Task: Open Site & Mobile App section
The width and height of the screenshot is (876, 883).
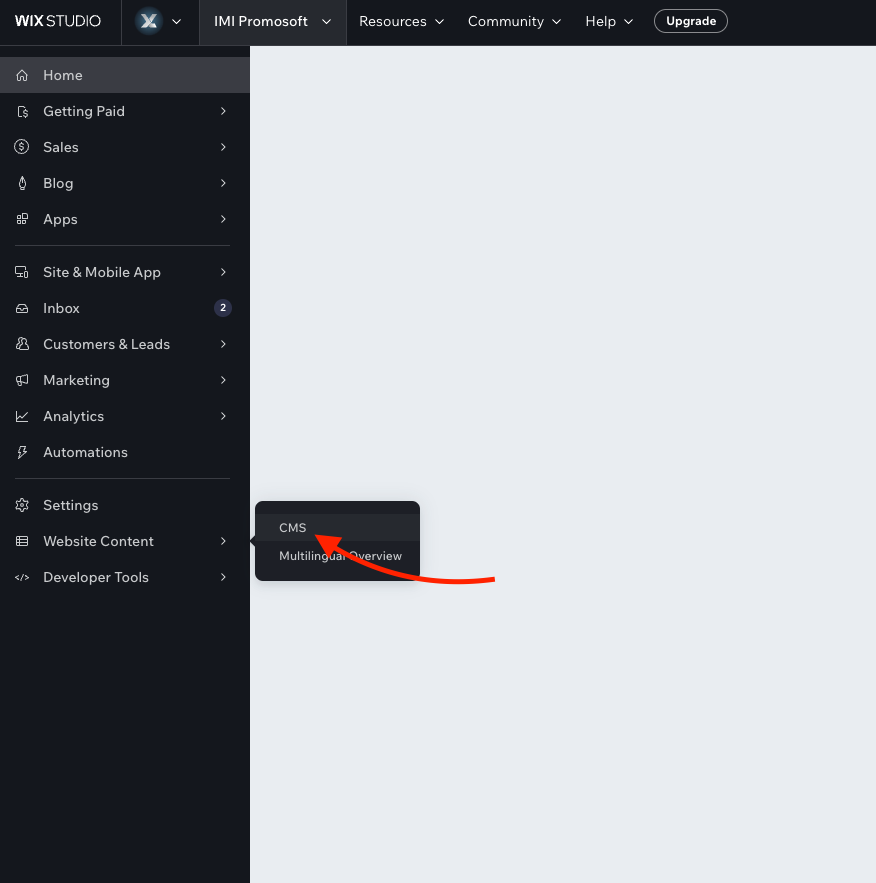Action: tap(125, 272)
